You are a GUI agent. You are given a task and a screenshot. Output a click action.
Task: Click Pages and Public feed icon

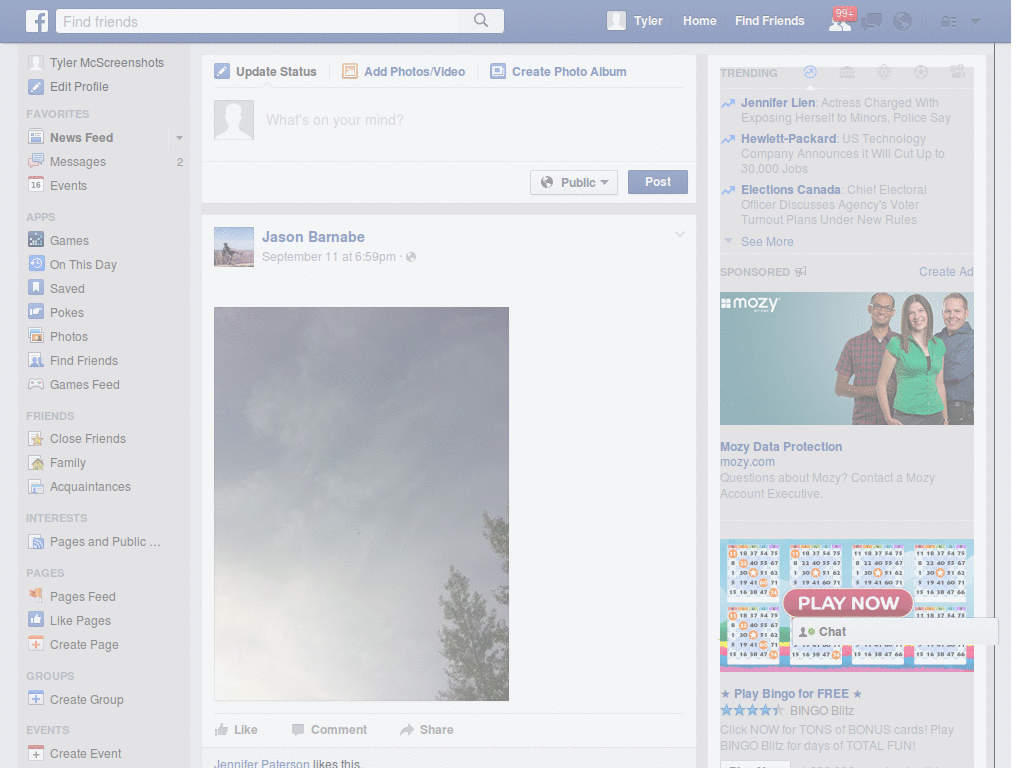(x=36, y=541)
